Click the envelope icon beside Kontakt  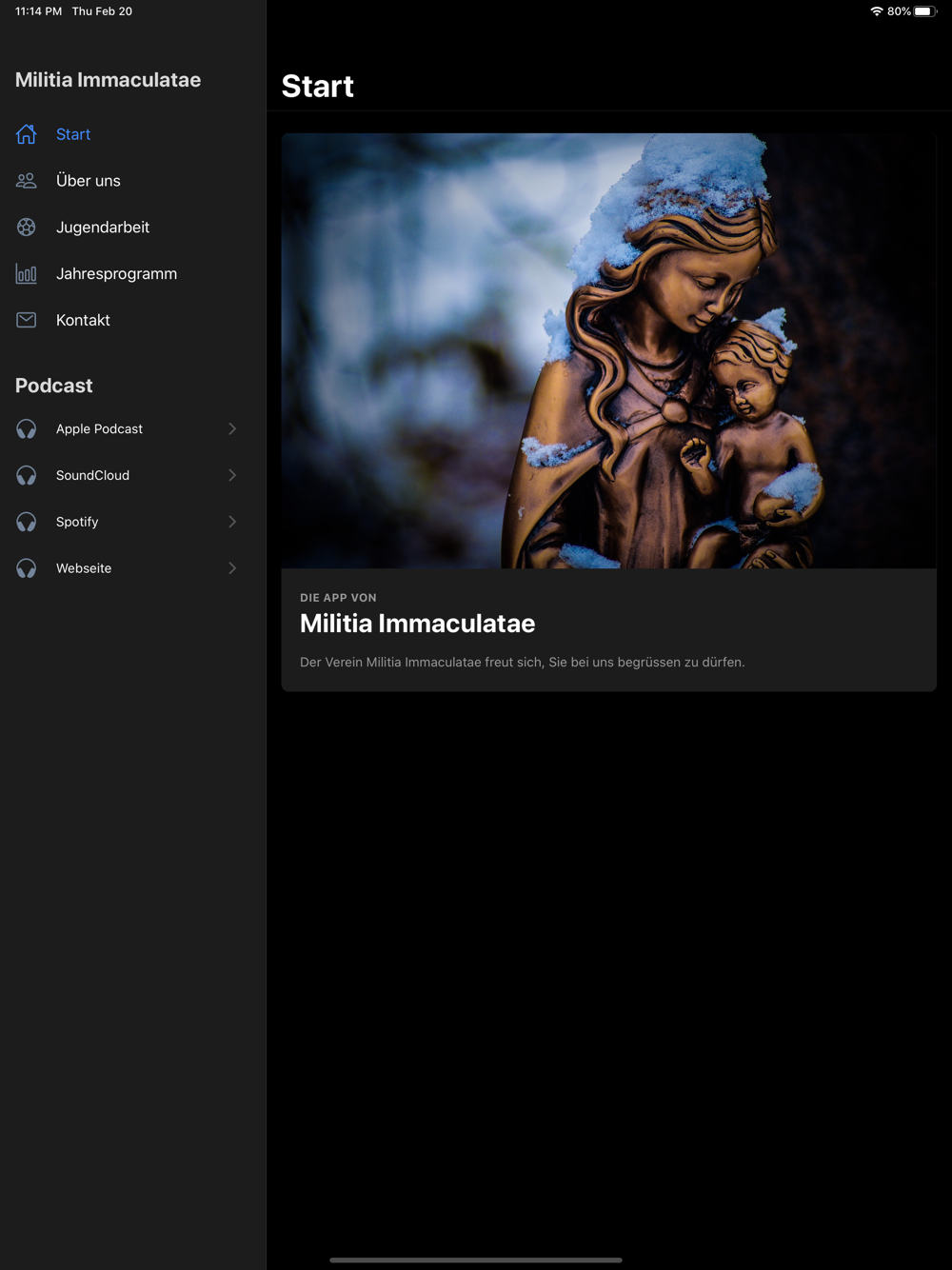pos(27,321)
